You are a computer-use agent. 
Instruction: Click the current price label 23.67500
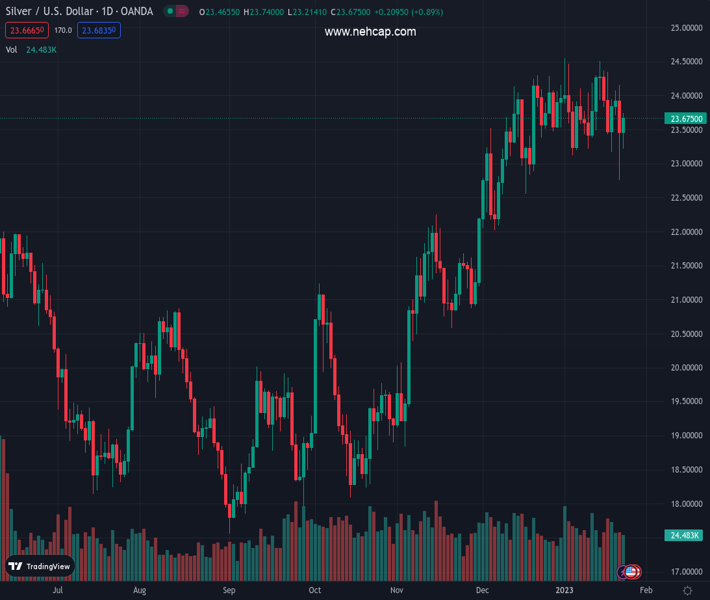tap(683, 119)
